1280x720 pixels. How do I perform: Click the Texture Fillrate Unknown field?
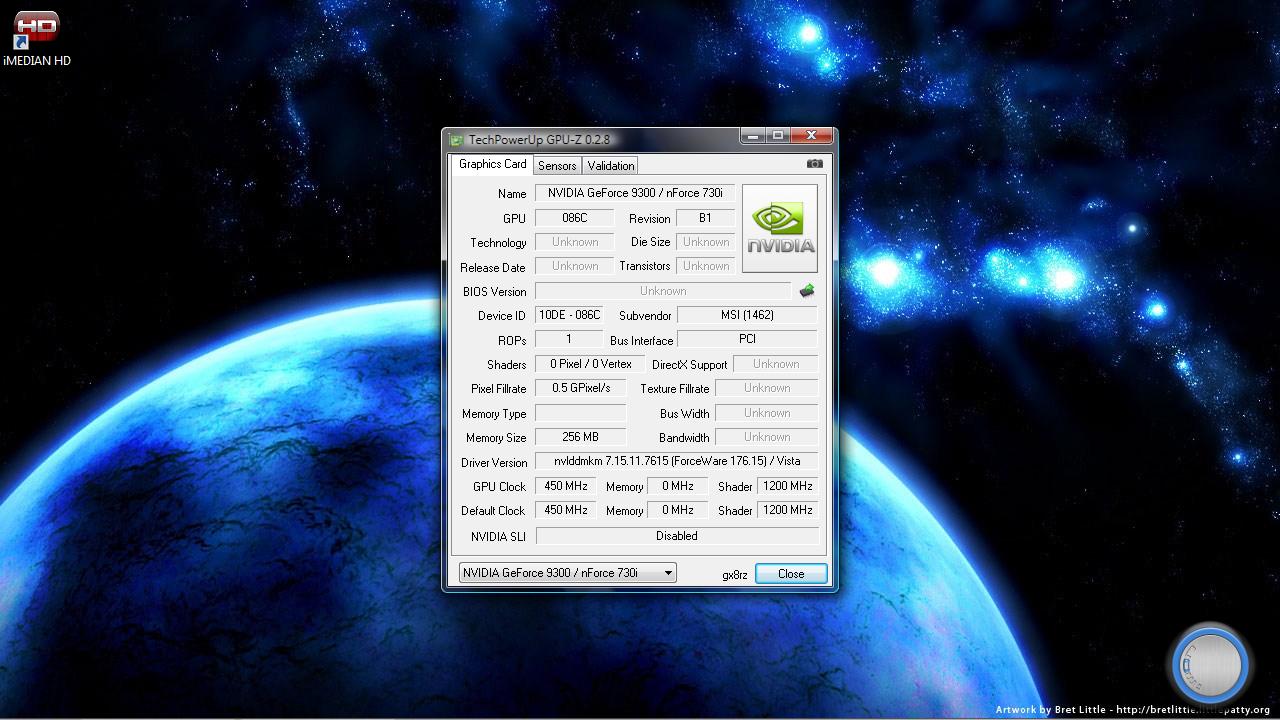[x=766, y=388]
